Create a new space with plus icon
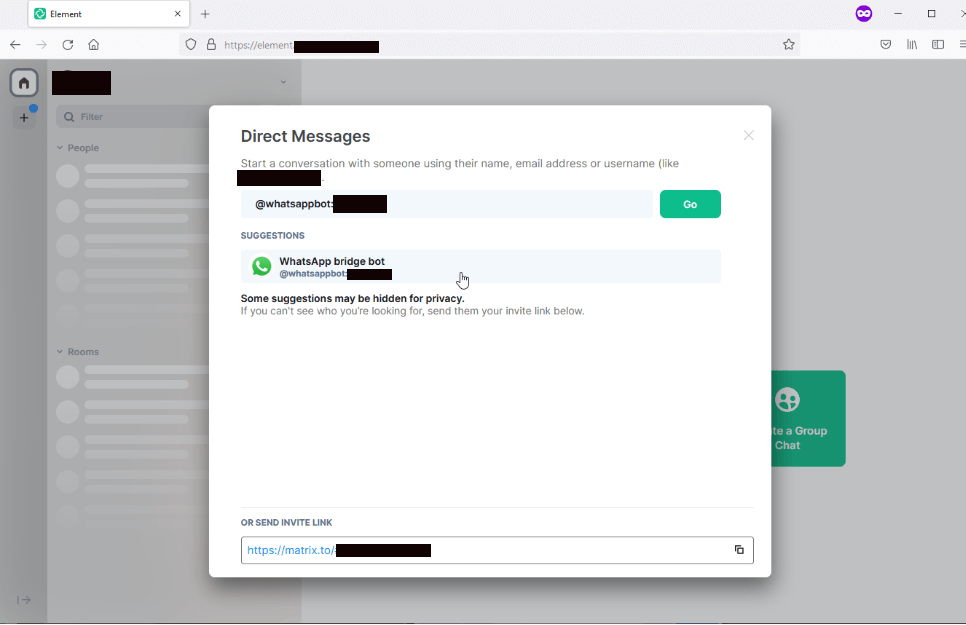The width and height of the screenshot is (966, 625). pos(24,117)
